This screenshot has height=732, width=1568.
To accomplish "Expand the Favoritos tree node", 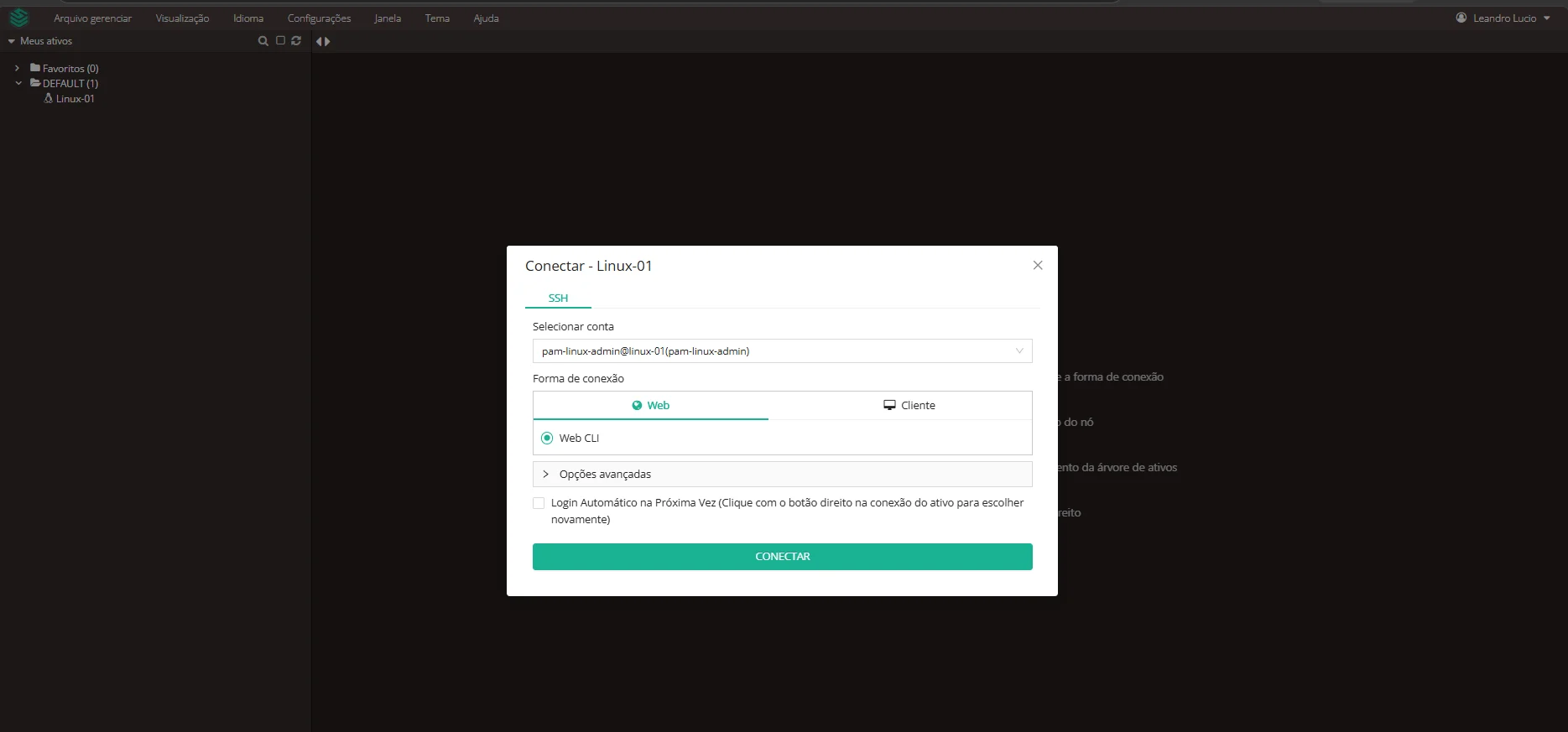I will click(17, 68).
